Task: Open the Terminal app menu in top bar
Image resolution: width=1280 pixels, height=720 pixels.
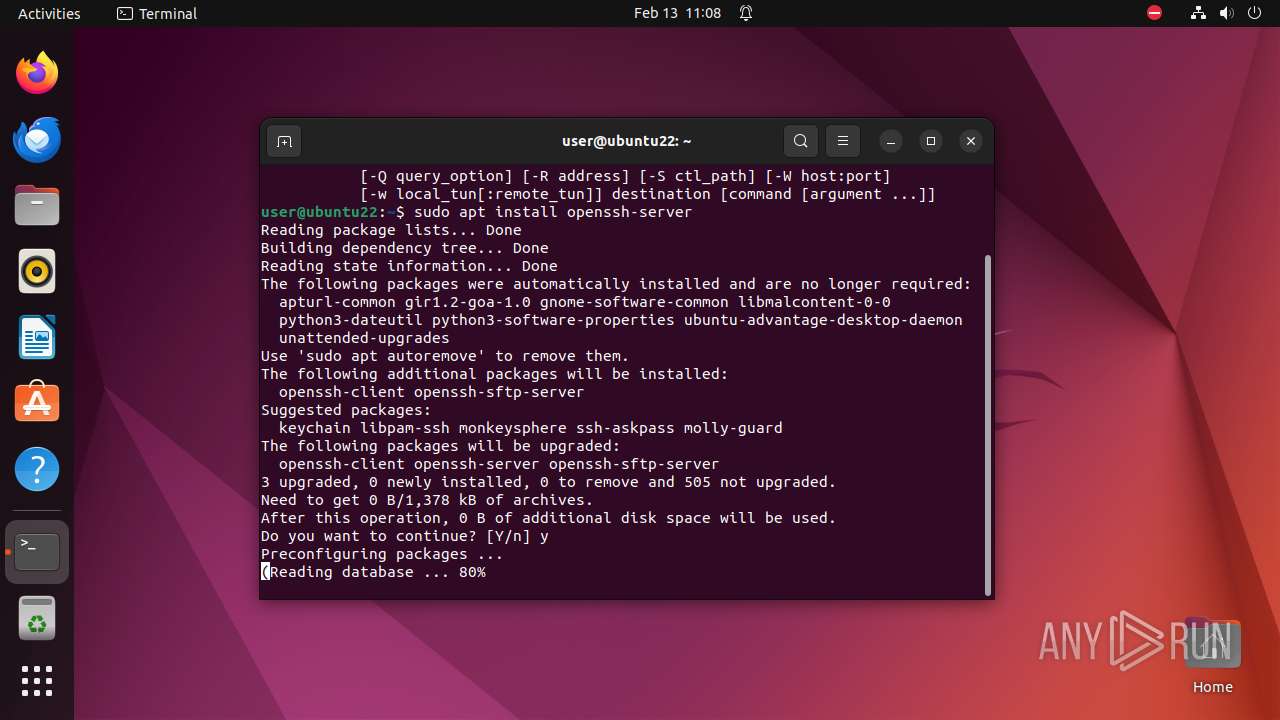Action: pos(157,13)
